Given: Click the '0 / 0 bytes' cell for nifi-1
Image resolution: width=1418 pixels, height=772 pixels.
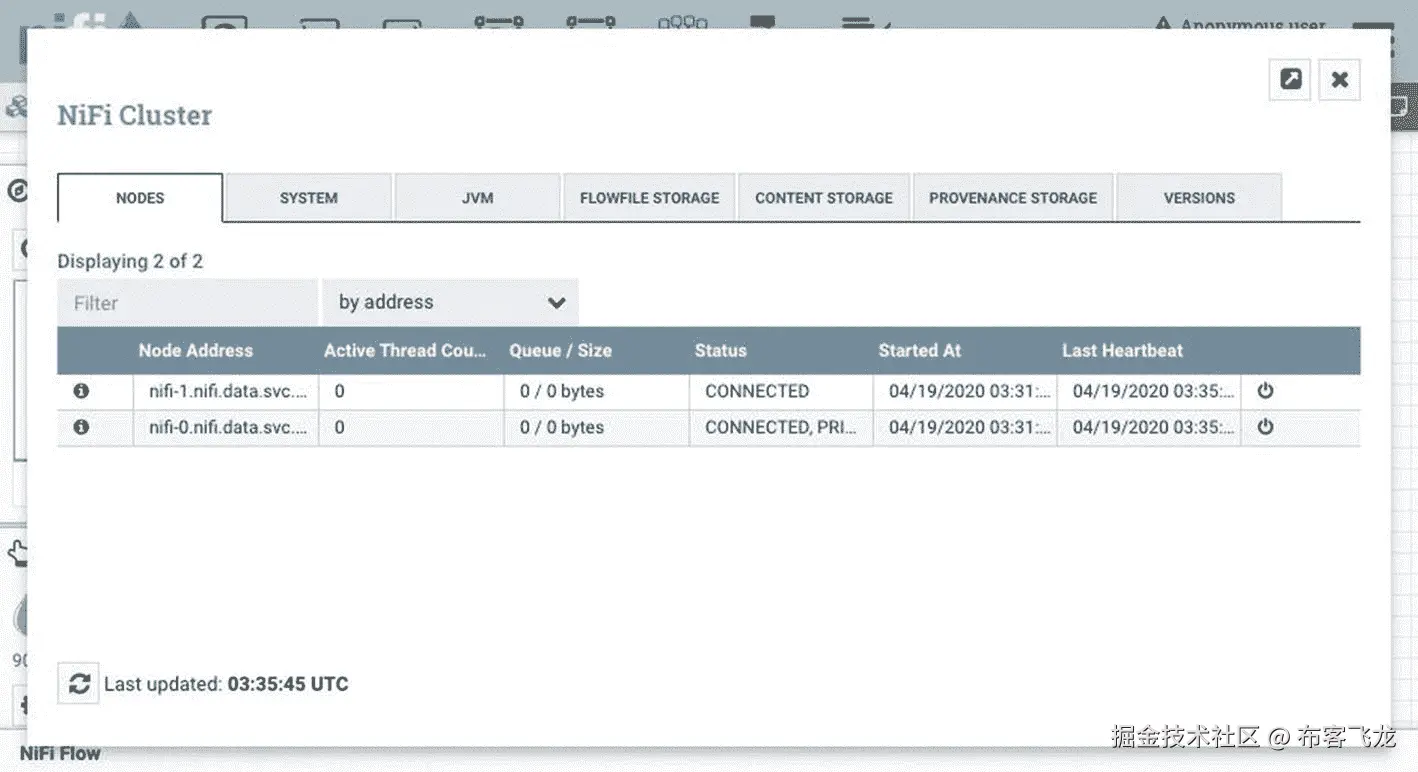Looking at the screenshot, I should point(596,391).
